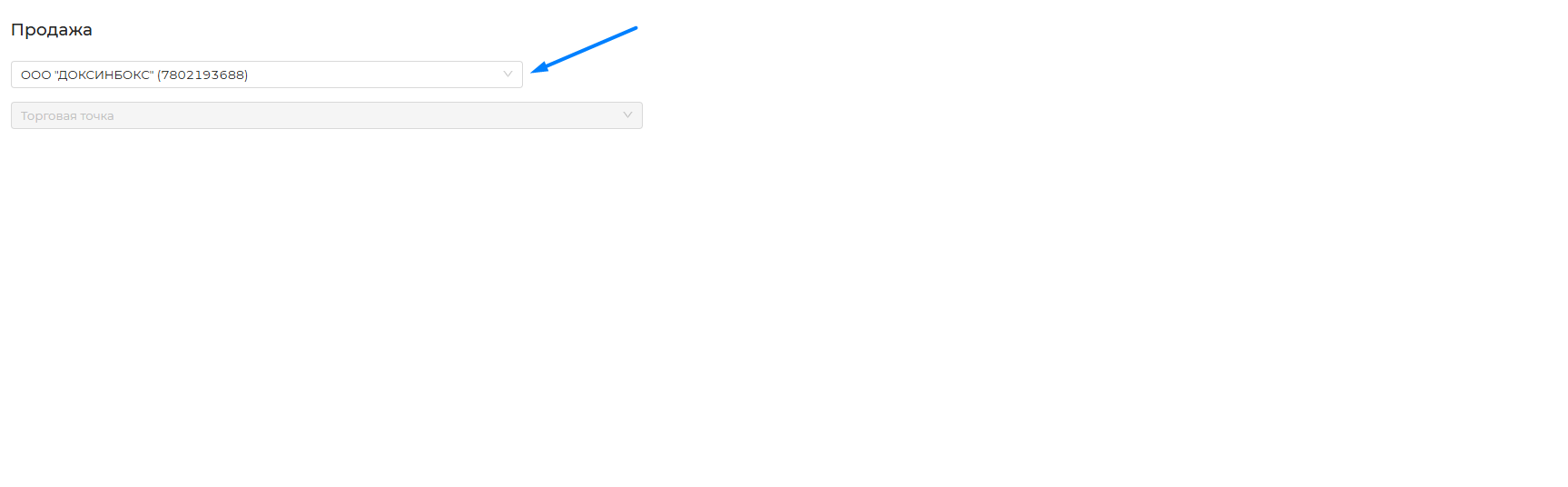Expand the trade point list via its down arrow
The height and width of the screenshot is (487, 1568).
pyautogui.click(x=627, y=115)
